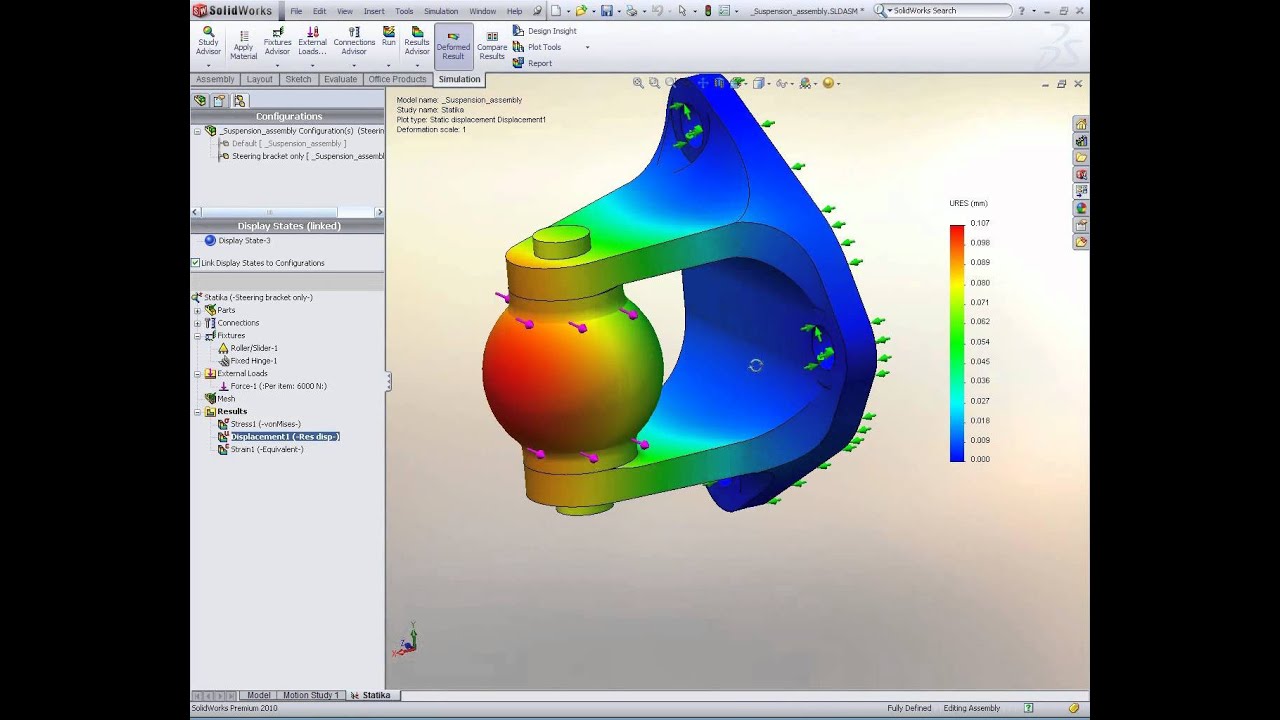The height and width of the screenshot is (720, 1280).
Task: Select Strain1 (-Equivalent-) result
Action: click(x=260, y=450)
